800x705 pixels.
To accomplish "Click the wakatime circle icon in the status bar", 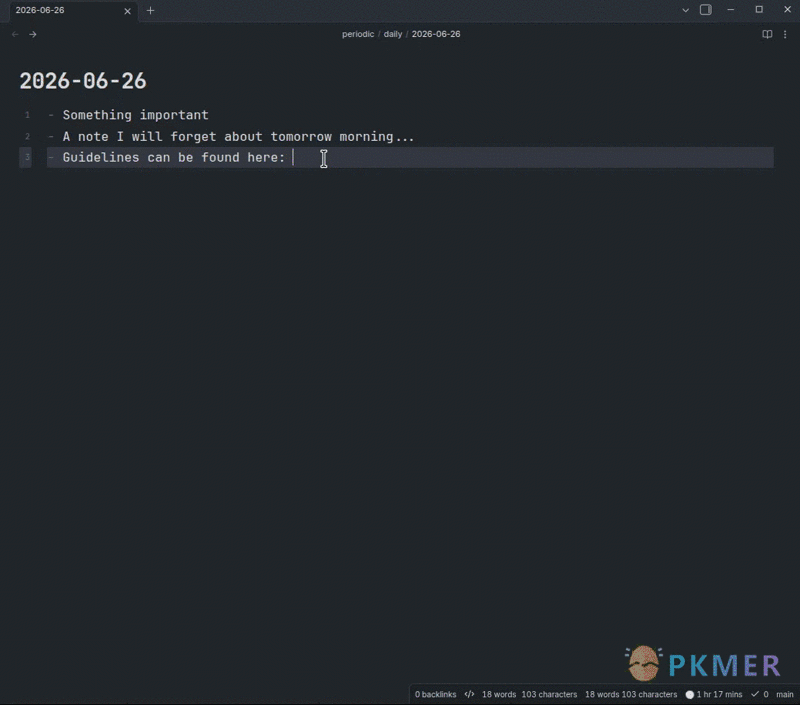I will [690, 694].
